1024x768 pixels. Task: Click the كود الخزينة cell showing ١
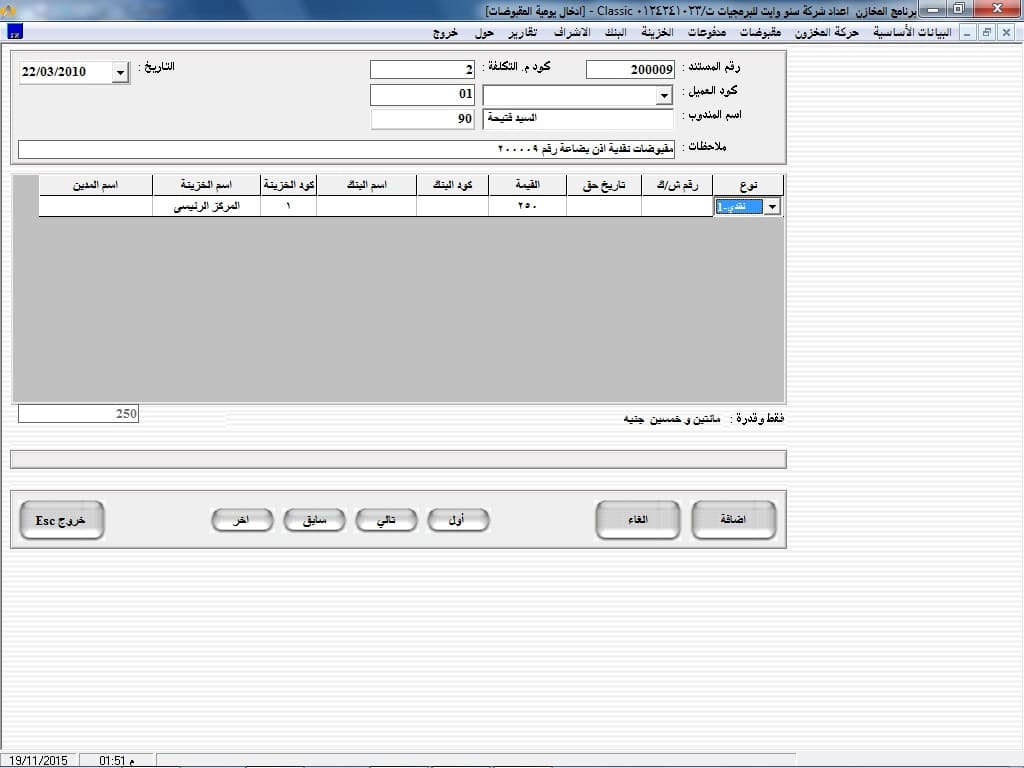point(288,206)
